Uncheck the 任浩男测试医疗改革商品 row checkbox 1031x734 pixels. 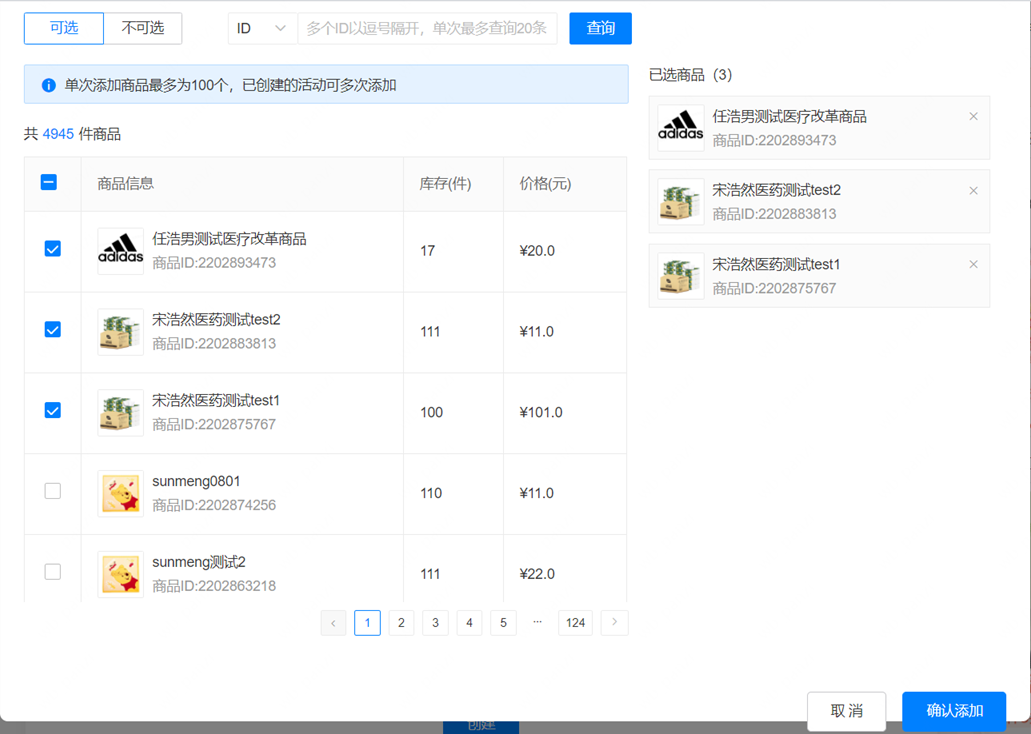[53, 249]
